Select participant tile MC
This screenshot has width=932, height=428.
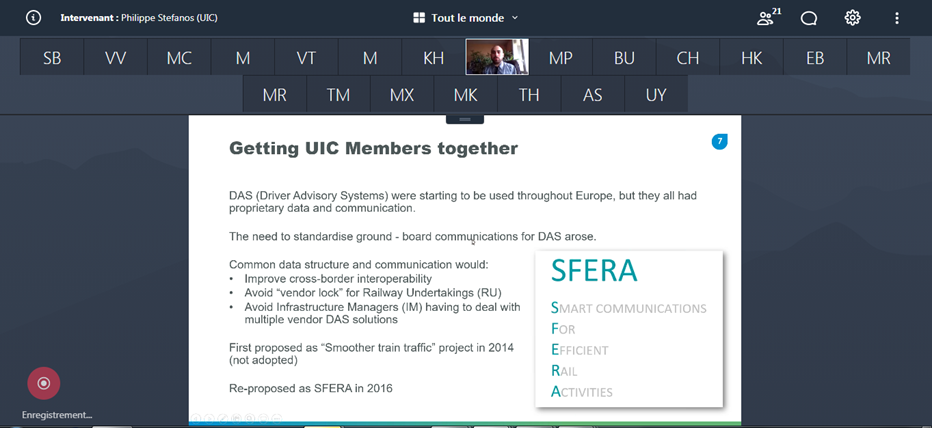179,58
